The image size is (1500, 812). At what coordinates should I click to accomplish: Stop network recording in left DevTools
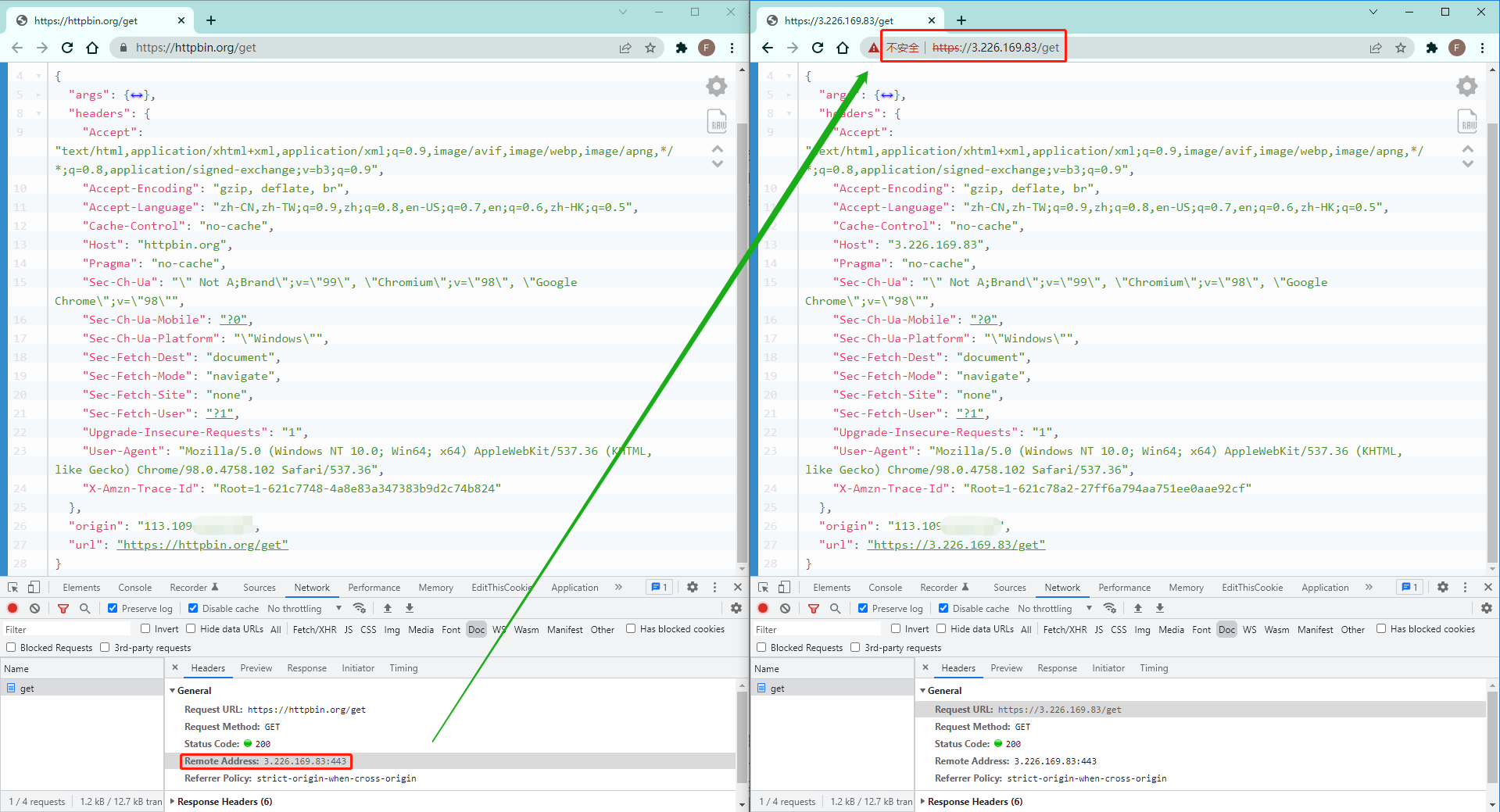pos(13,608)
